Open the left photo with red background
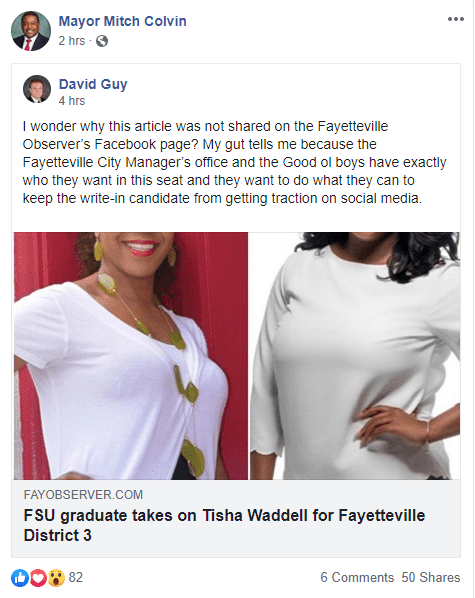Screen dimensions: 475x598 [131, 356]
